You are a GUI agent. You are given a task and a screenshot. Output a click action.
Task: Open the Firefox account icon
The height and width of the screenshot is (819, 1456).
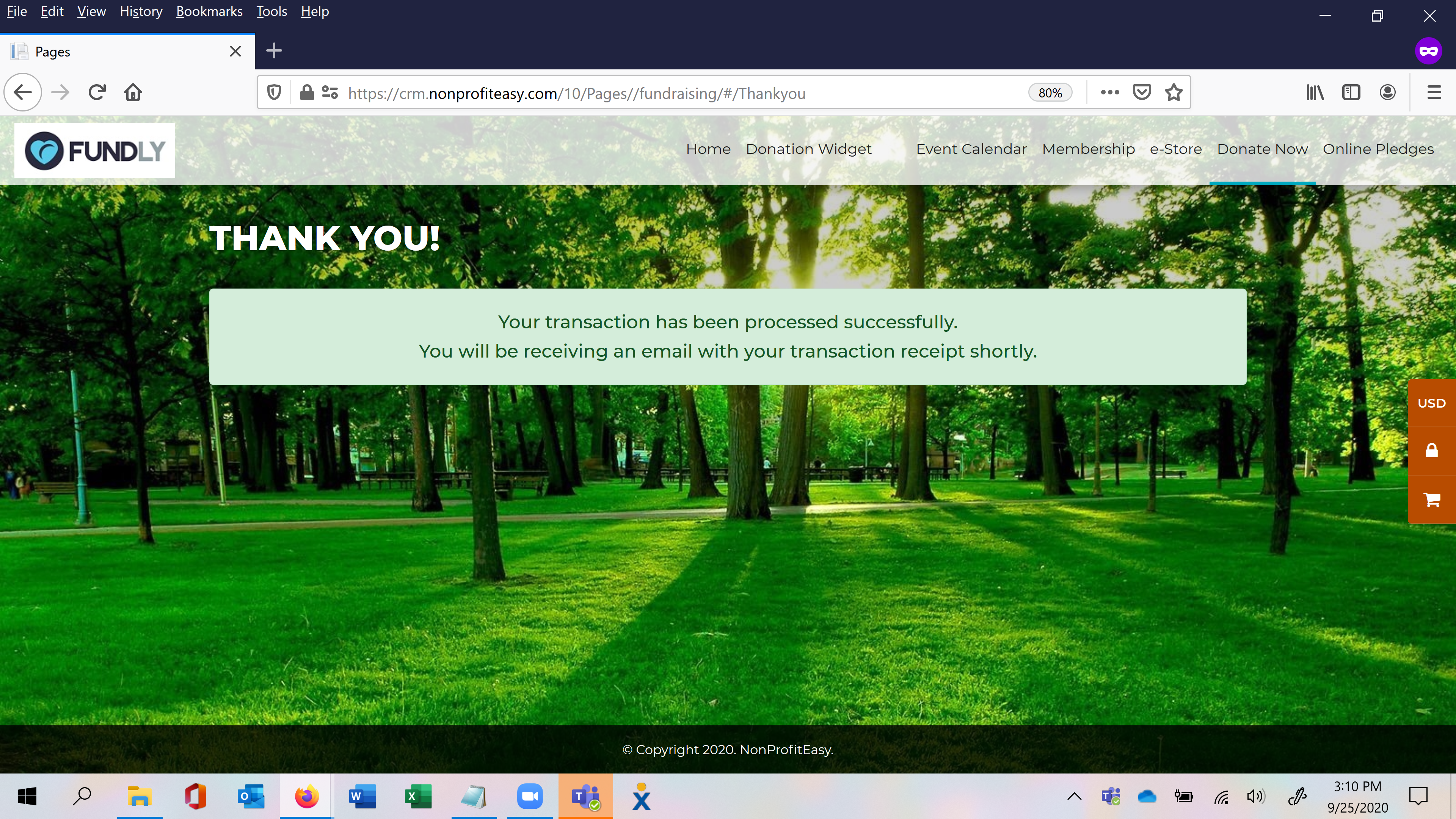pyautogui.click(x=1388, y=92)
